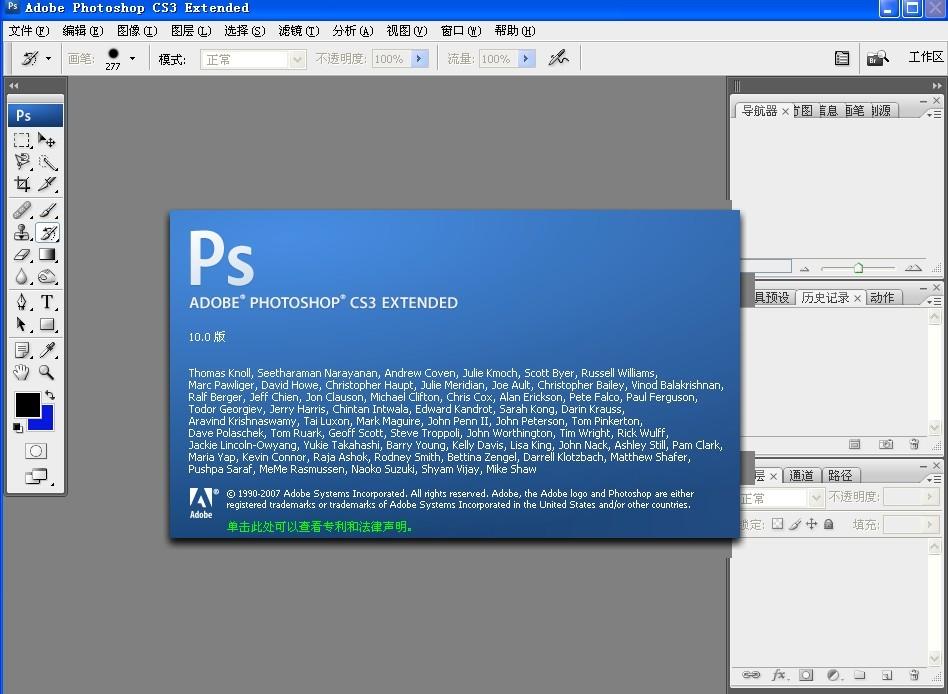Select the Type tool in toolbox
This screenshot has width=948, height=694.
pyautogui.click(x=47, y=302)
